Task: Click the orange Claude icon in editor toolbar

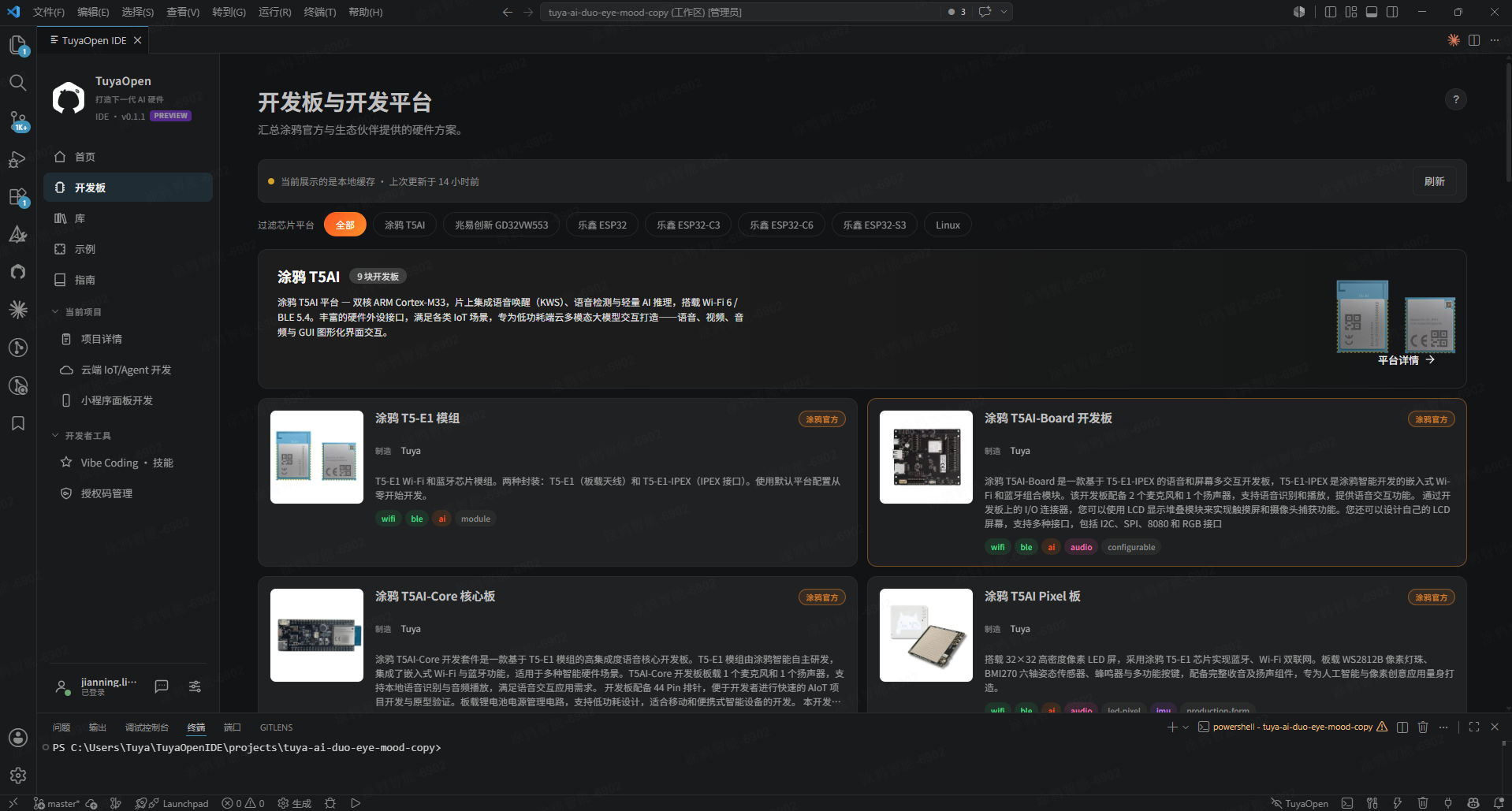Action: (x=1454, y=40)
